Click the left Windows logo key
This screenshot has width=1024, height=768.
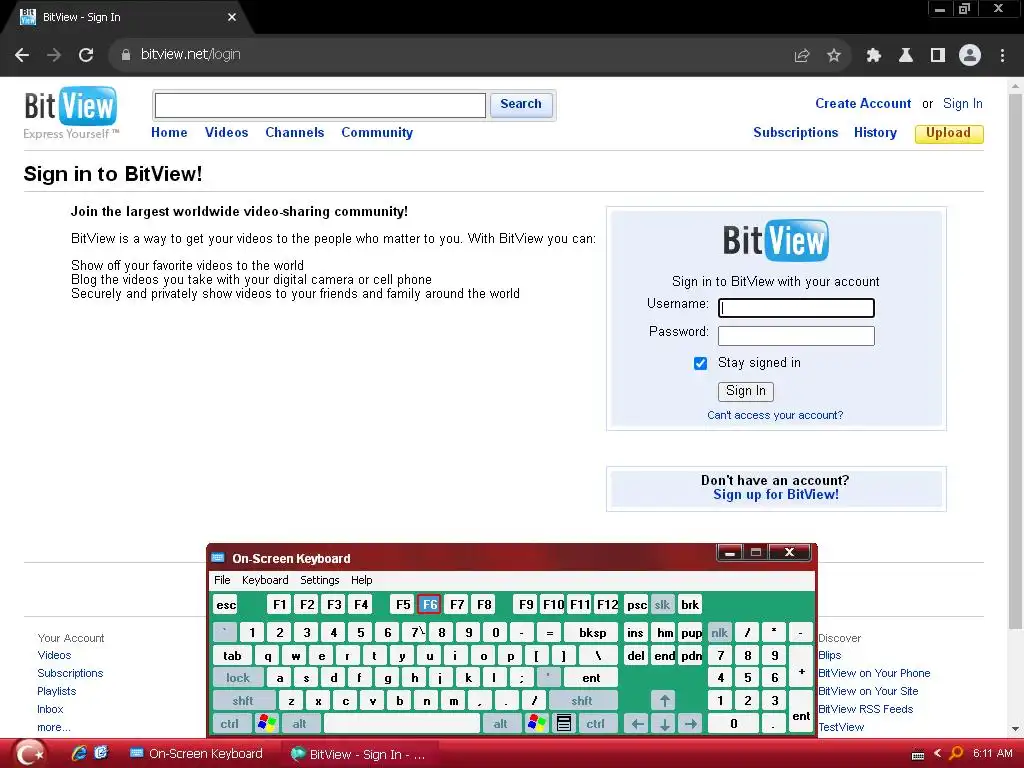point(266,724)
